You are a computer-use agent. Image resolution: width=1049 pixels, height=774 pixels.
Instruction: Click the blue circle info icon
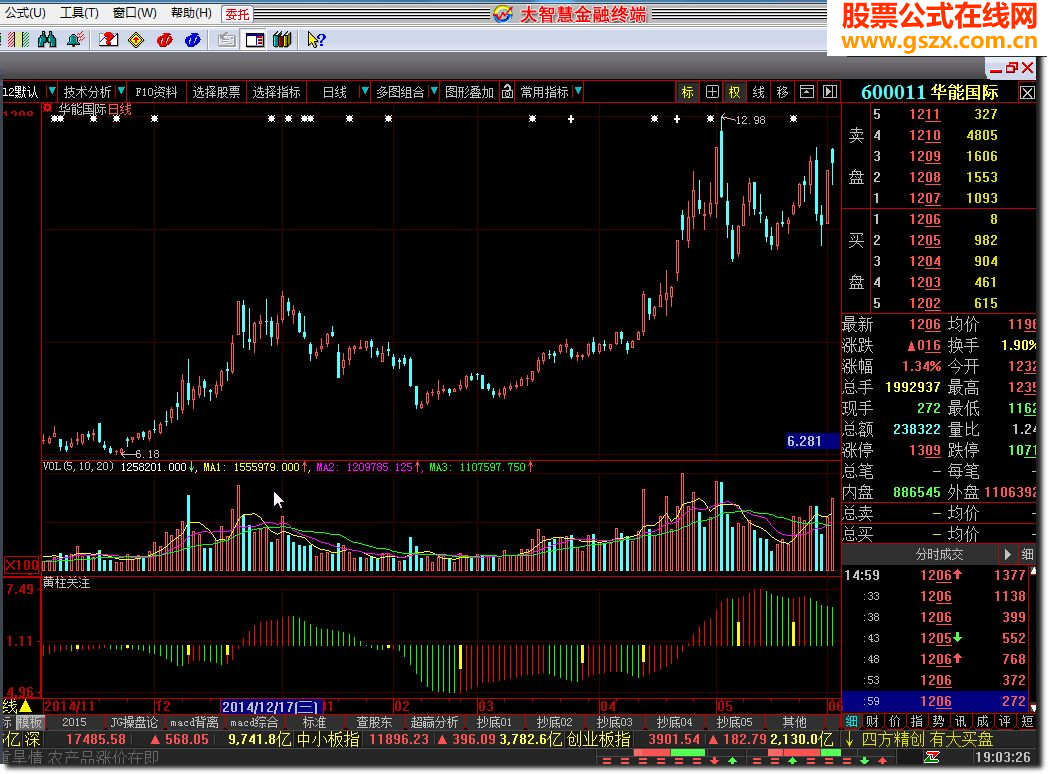click(193, 40)
